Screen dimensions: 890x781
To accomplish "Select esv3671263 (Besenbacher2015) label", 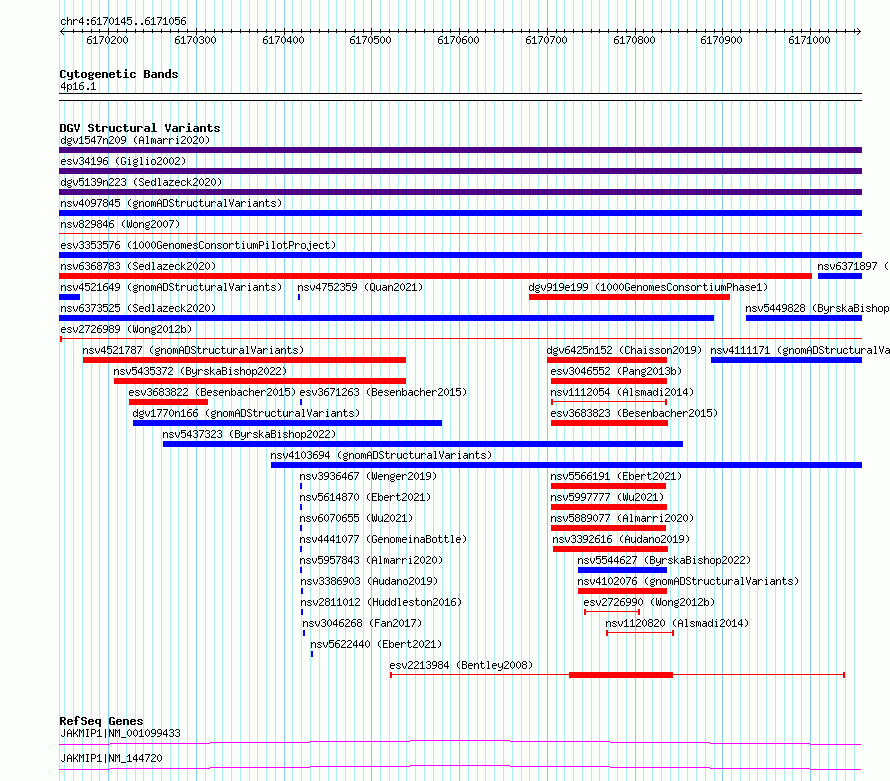I will pos(383,392).
